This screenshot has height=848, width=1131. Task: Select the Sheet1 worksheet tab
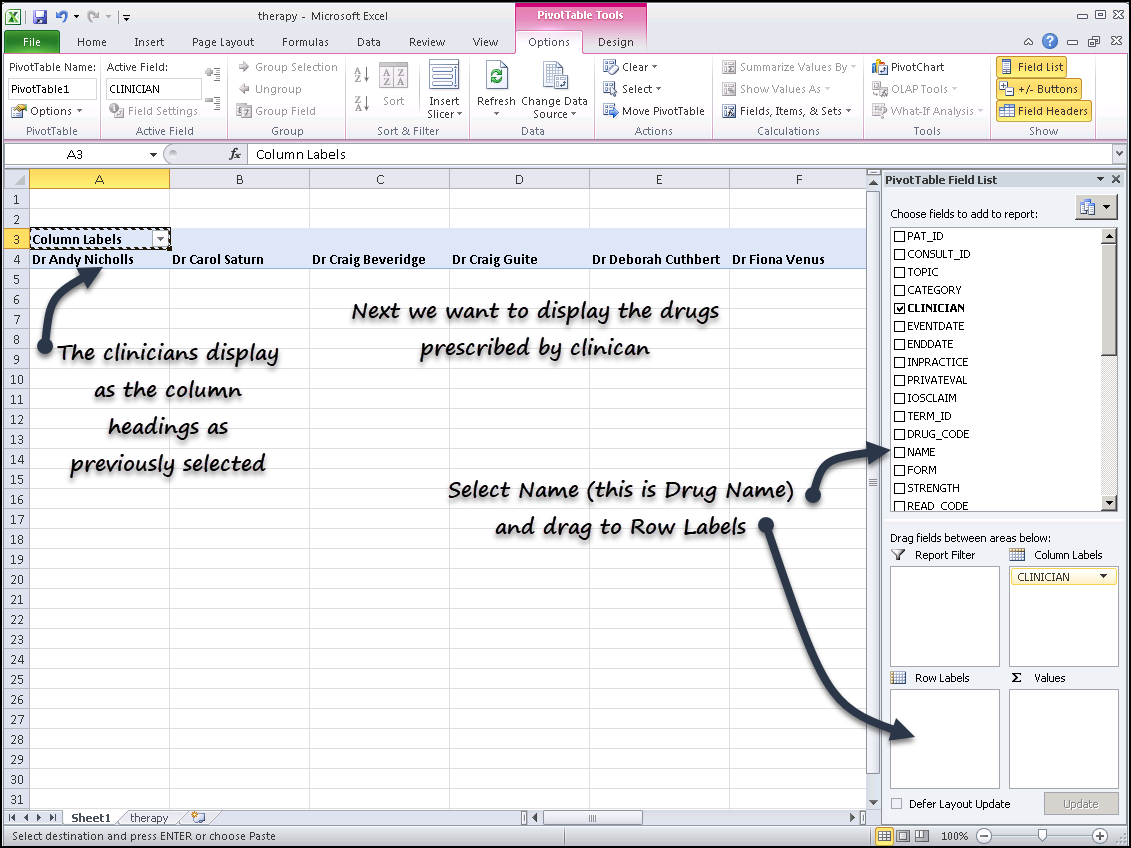point(91,818)
